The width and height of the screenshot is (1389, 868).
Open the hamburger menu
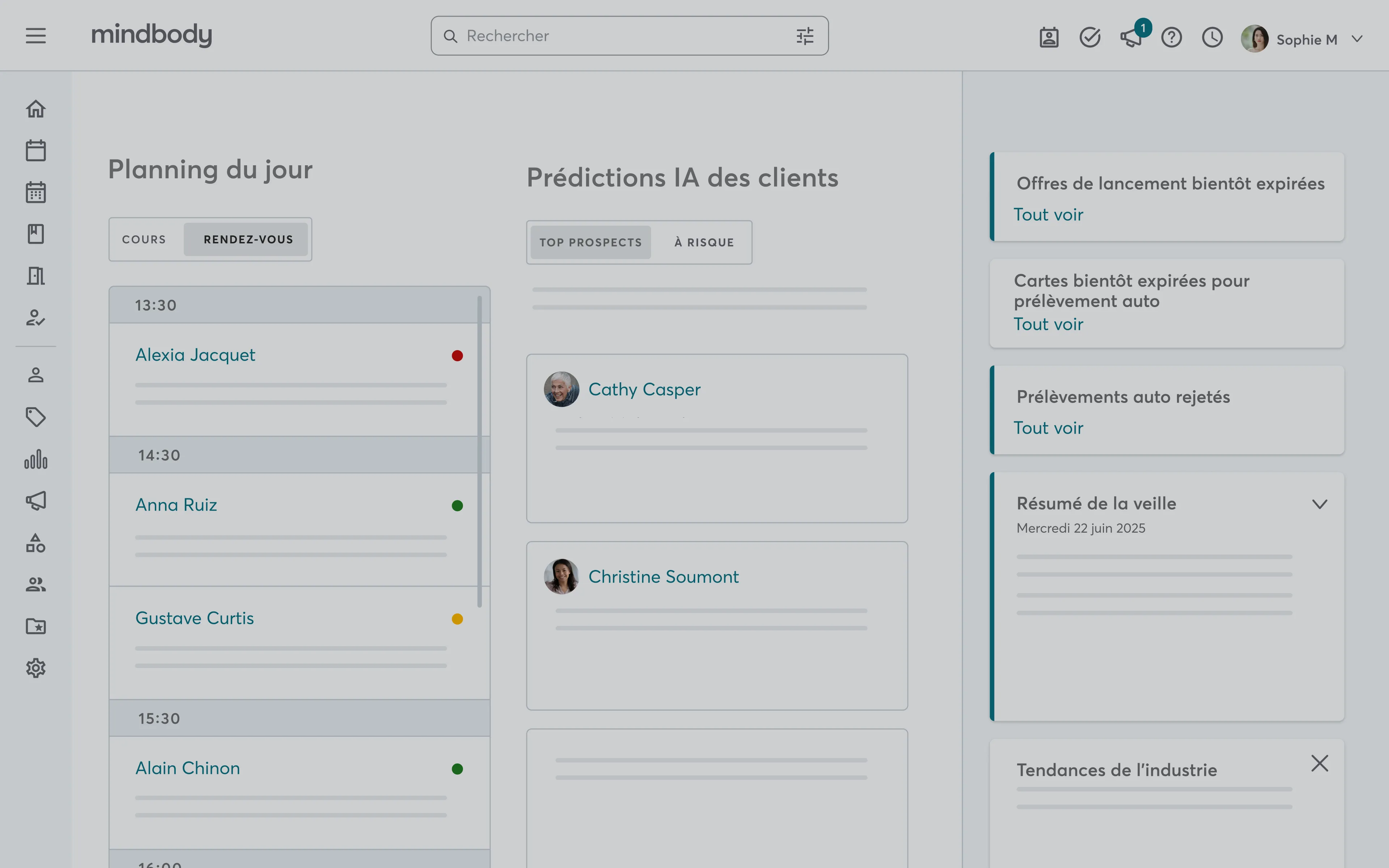coord(35,36)
